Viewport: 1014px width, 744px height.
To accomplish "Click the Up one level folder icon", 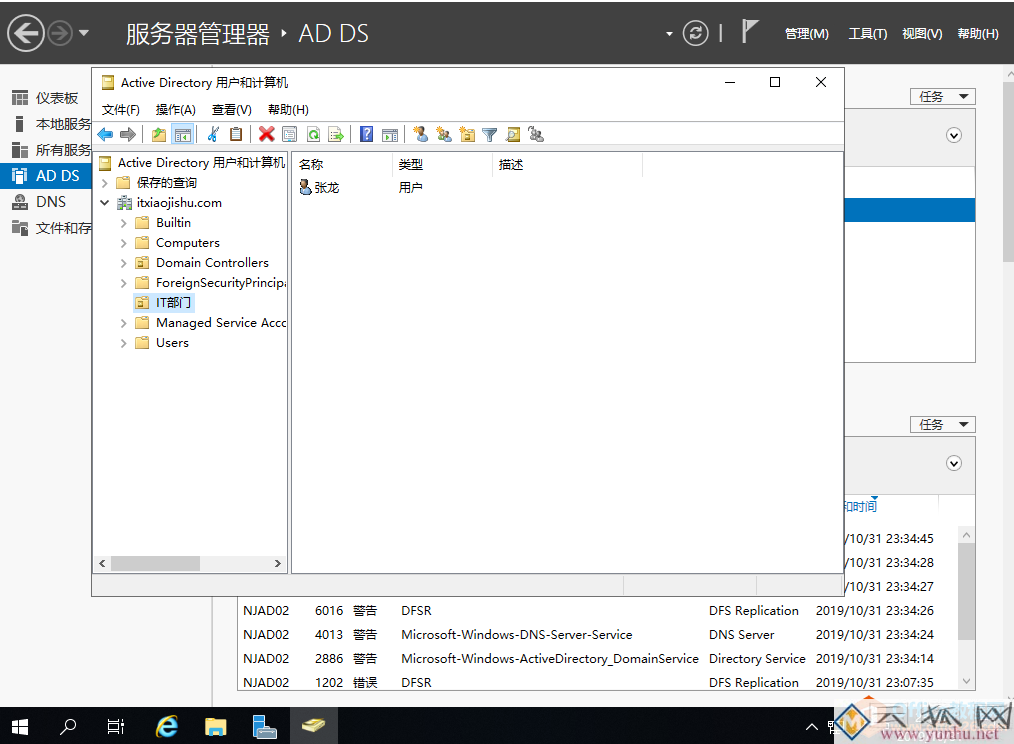I will (159, 135).
